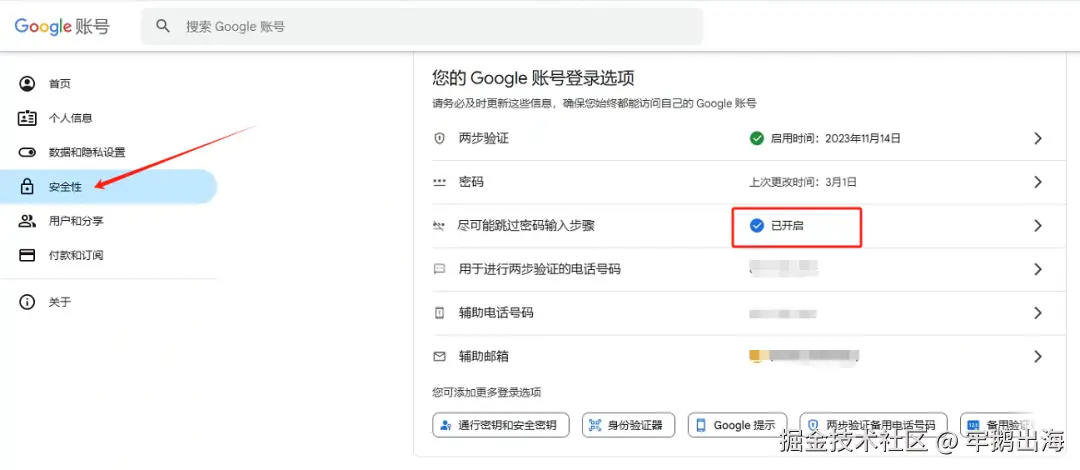The height and width of the screenshot is (470, 1080).
Task: Open the 付款和订阅 sidebar item
Action: pos(108,255)
